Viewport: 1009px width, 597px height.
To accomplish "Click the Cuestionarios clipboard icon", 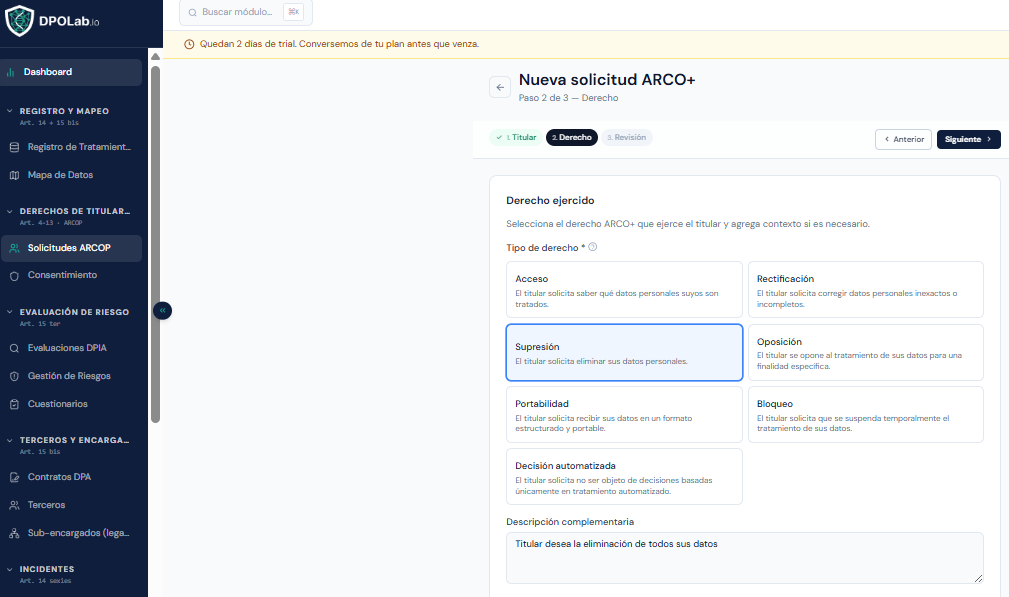I will 14,404.
